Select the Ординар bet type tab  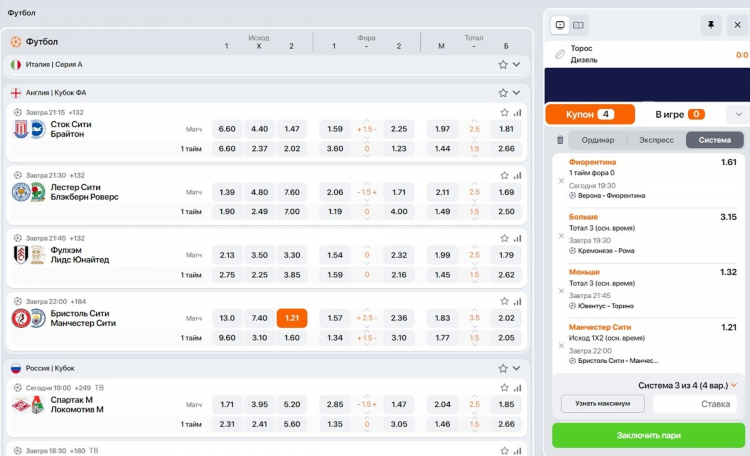597,140
